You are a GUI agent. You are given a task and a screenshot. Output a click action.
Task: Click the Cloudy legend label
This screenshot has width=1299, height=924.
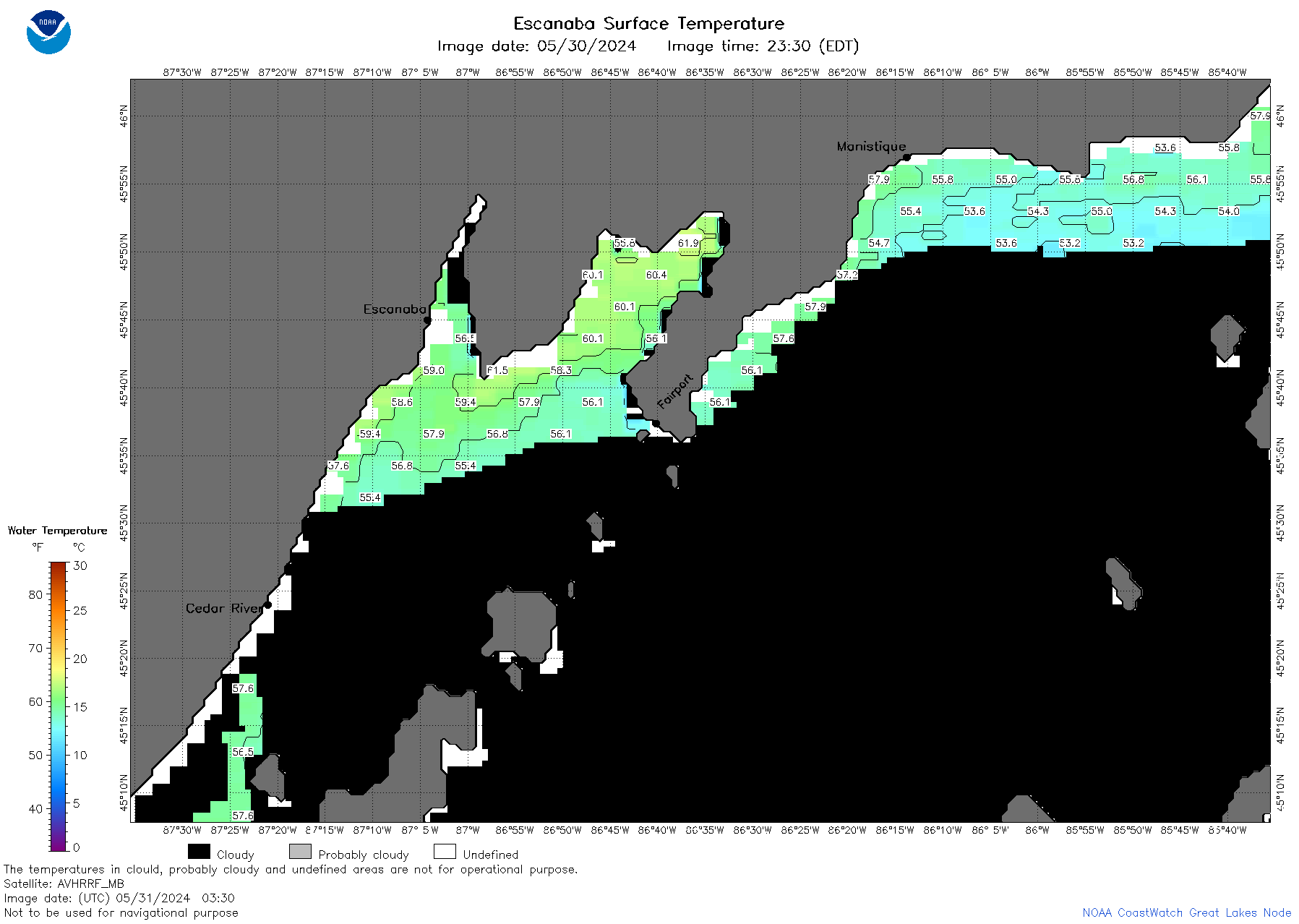pyautogui.click(x=236, y=855)
